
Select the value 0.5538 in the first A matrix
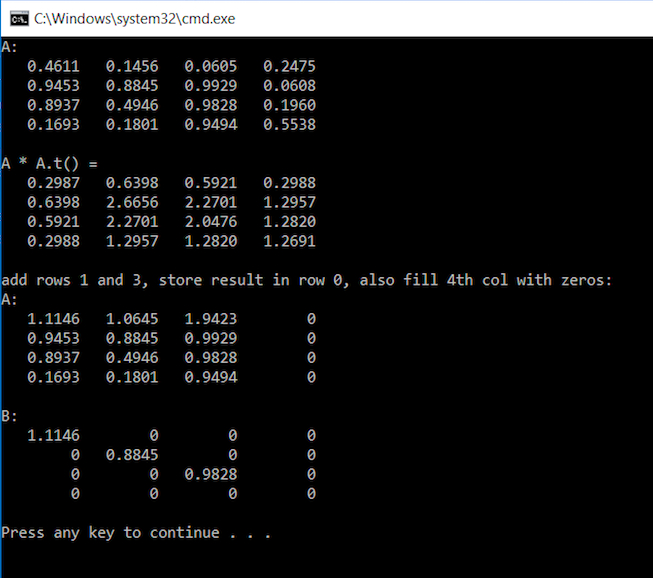tap(289, 125)
